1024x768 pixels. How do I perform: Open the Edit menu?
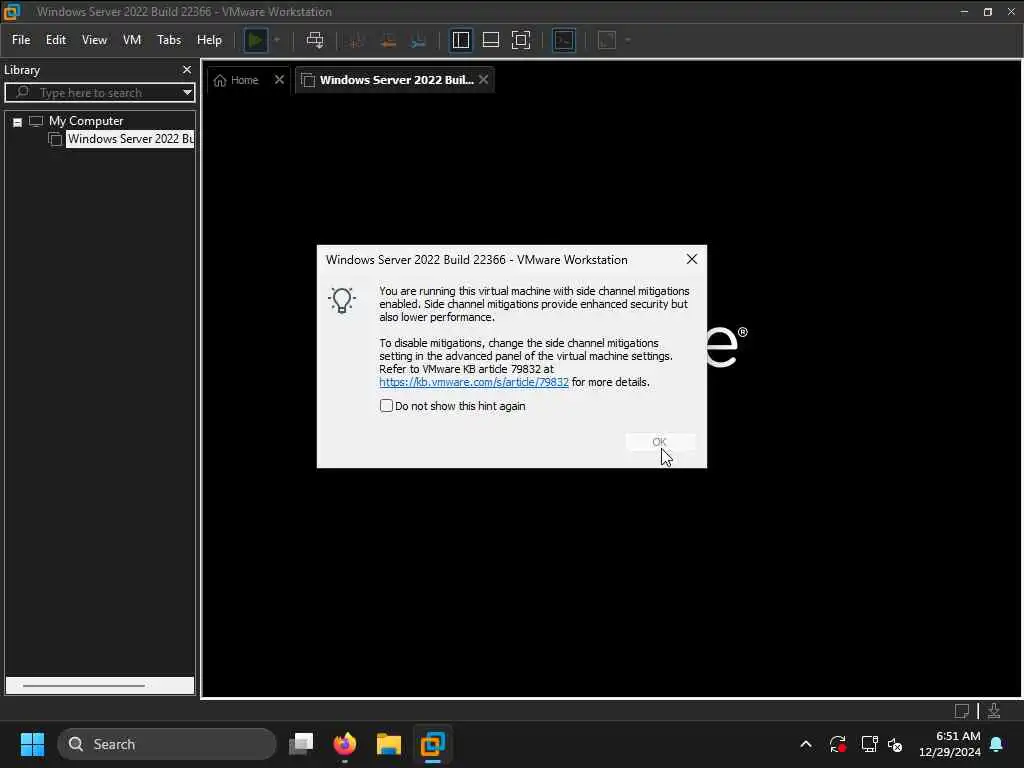pyautogui.click(x=56, y=40)
